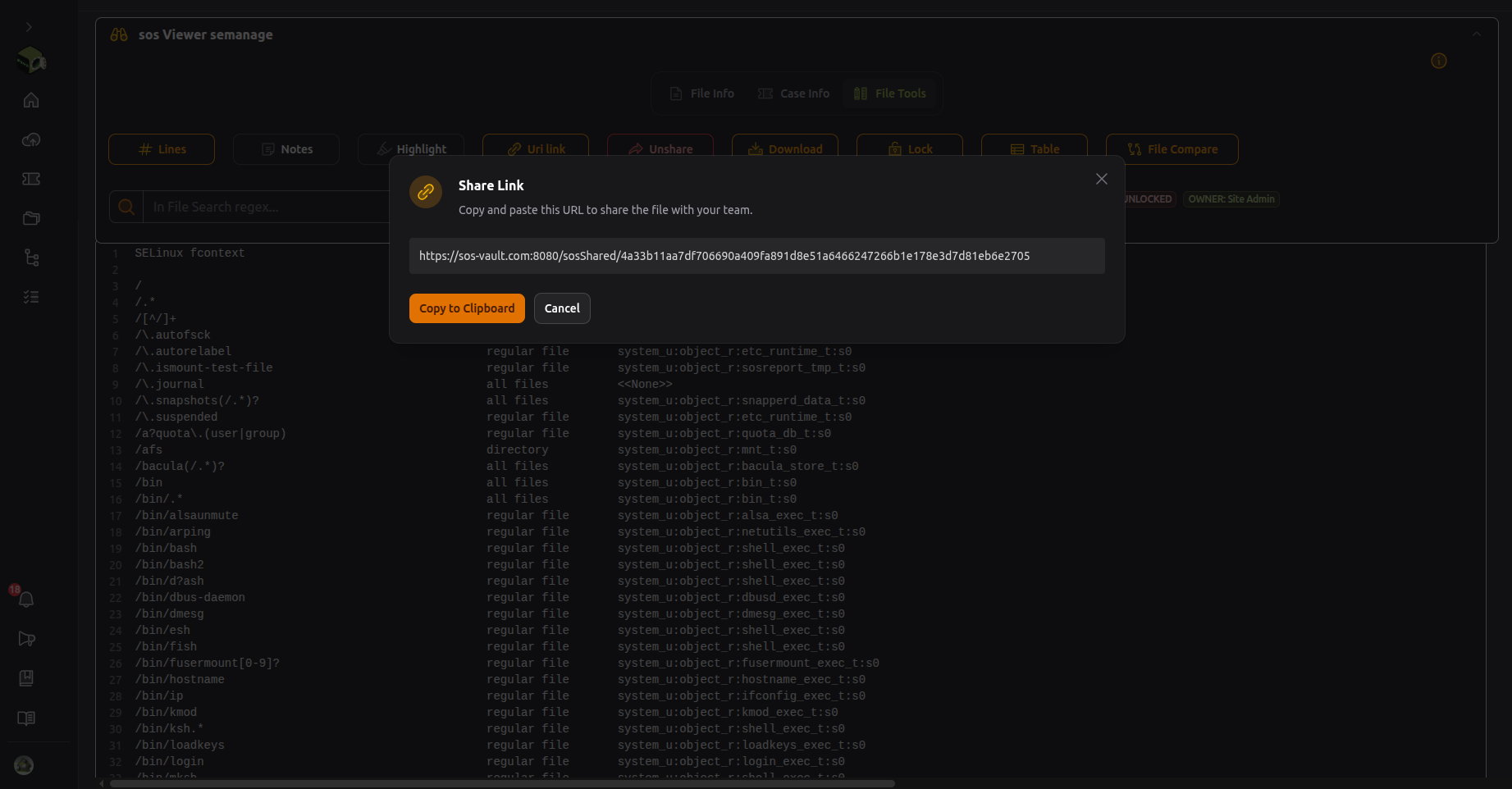
Task: Close the Share Link dialog
Action: 1102,179
